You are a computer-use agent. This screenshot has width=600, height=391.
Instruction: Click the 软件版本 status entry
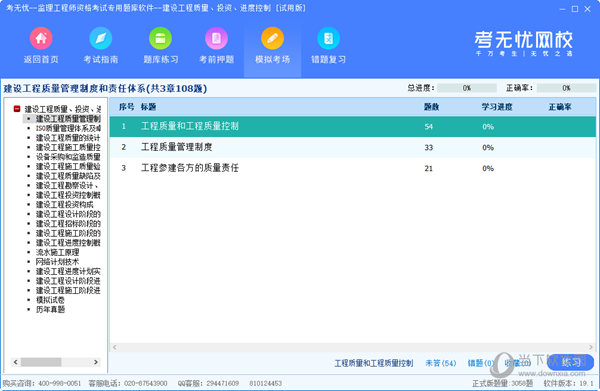pyautogui.click(x=569, y=383)
